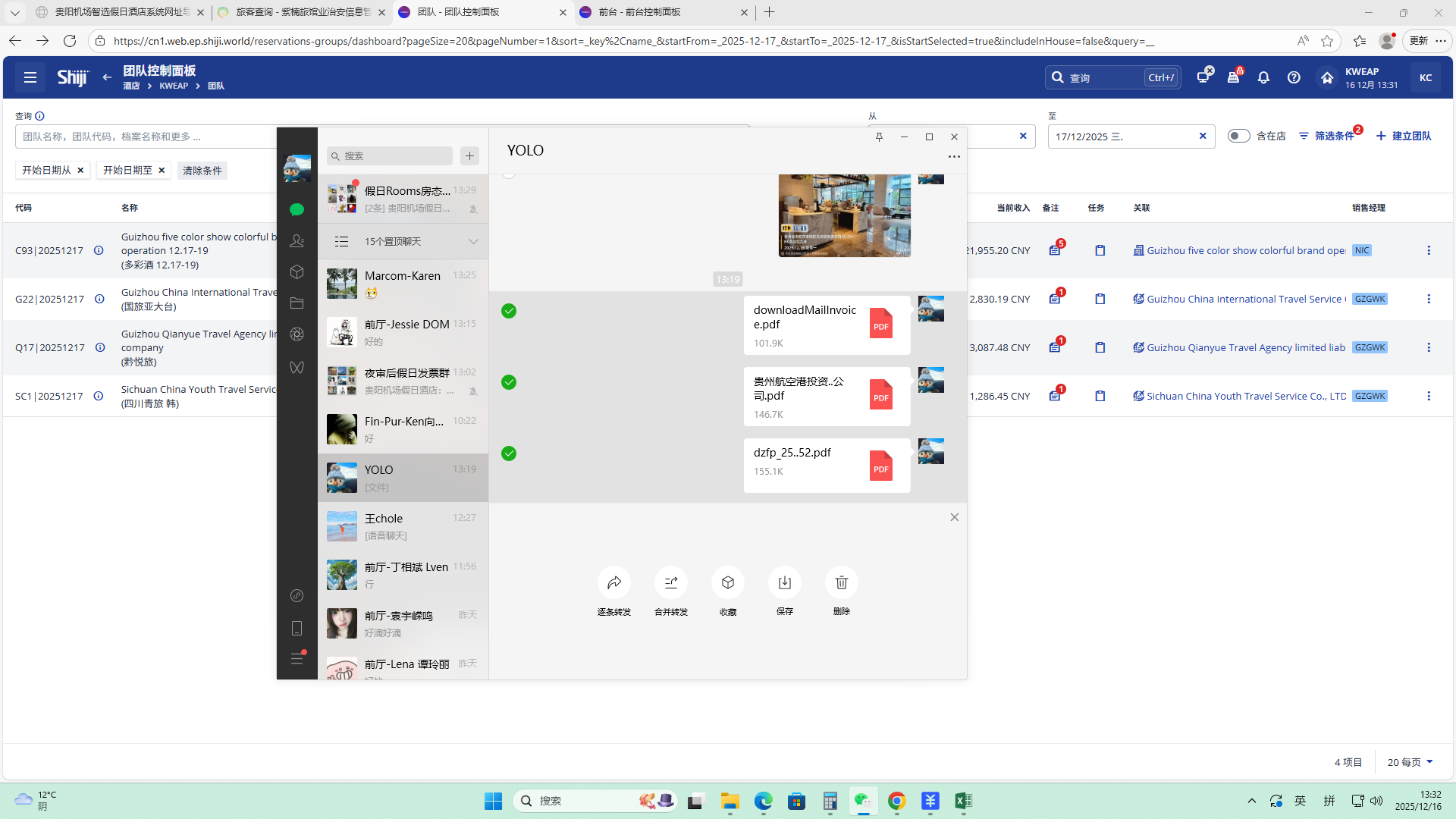The image size is (1456, 819).
Task: Click the delete (删除) trash icon
Action: pos(841,582)
